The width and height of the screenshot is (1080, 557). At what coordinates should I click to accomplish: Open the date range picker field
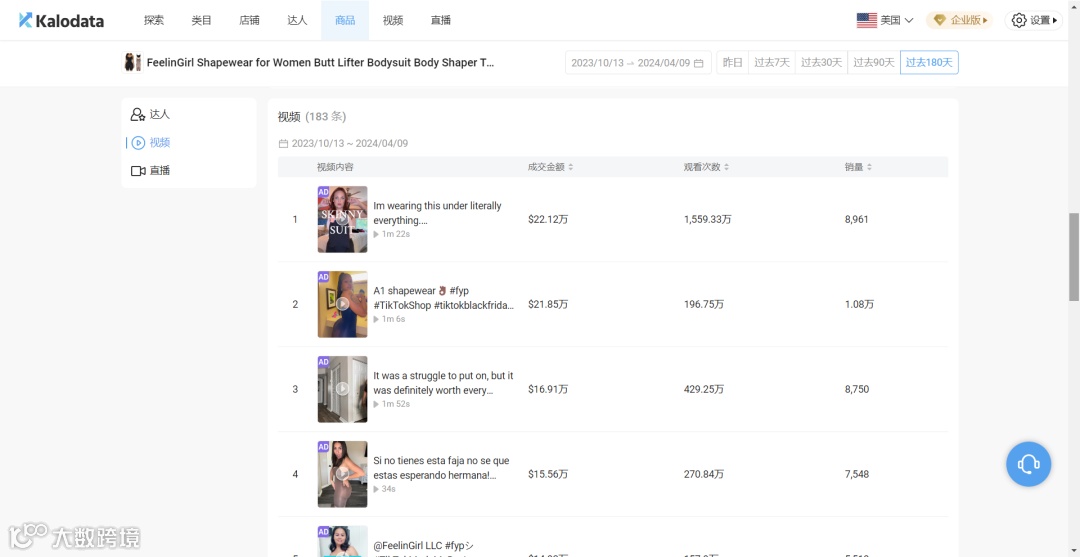click(638, 63)
